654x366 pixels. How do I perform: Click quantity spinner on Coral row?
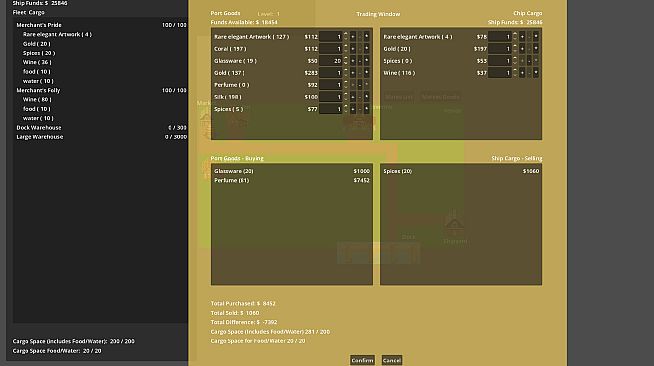point(346,49)
